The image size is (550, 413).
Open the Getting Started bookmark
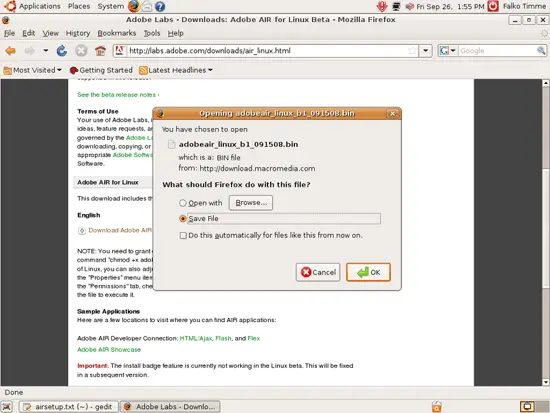tap(101, 70)
